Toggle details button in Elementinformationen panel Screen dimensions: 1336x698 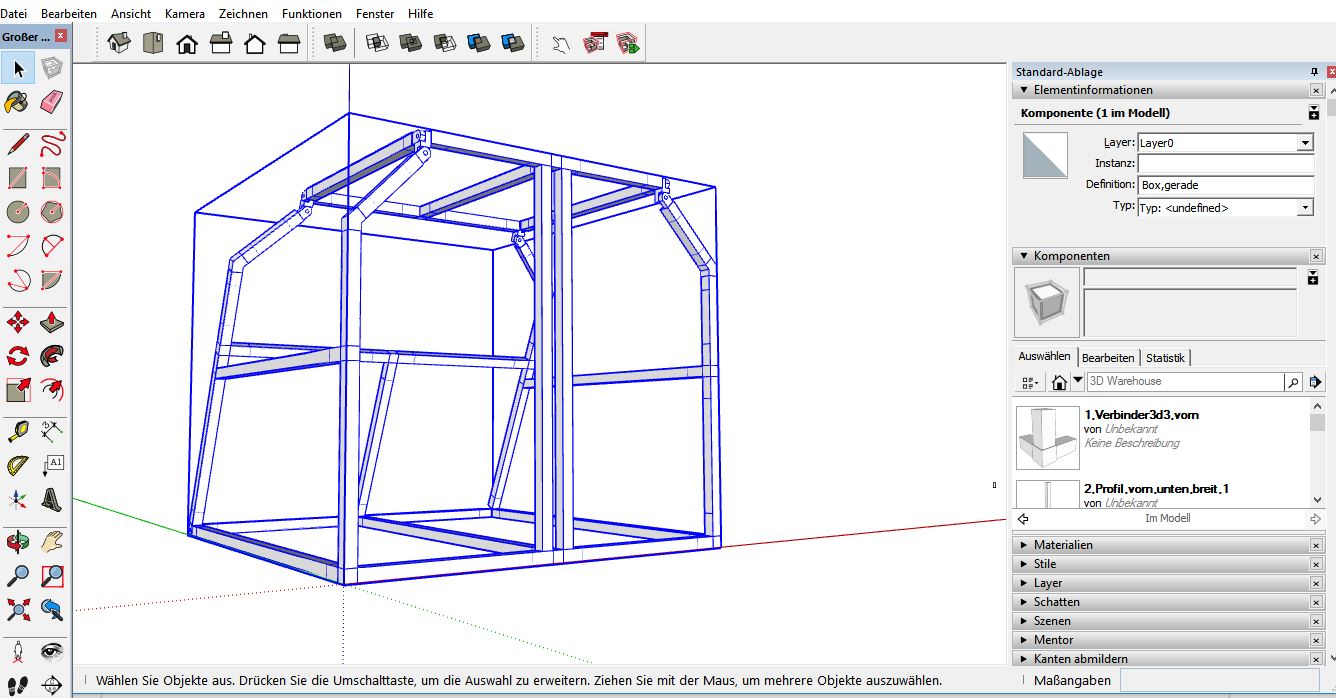tap(1314, 114)
